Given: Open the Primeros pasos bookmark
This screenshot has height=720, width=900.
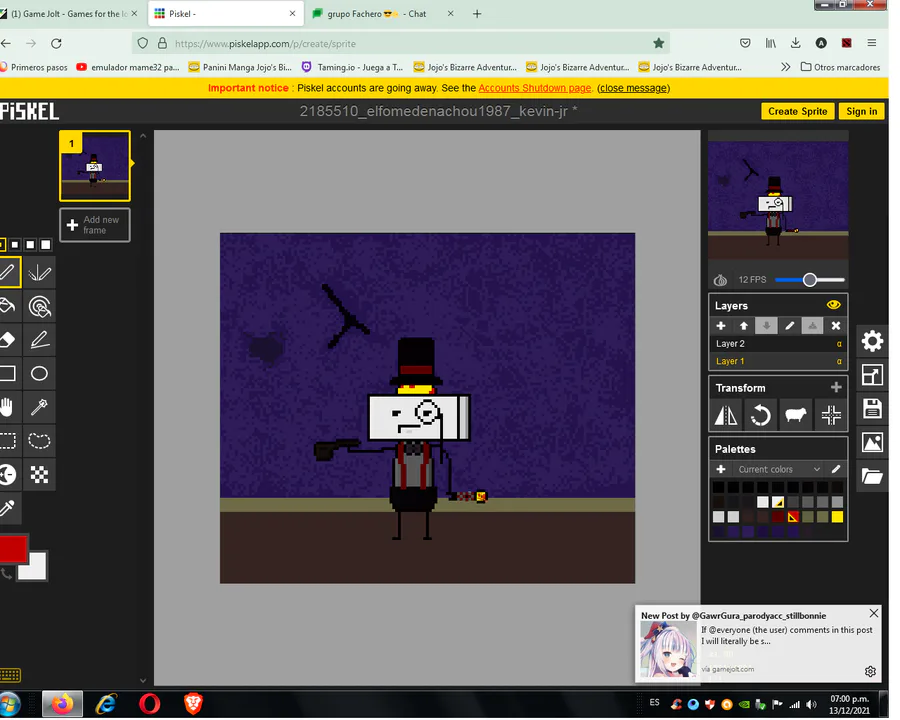Looking at the screenshot, I should point(34,67).
